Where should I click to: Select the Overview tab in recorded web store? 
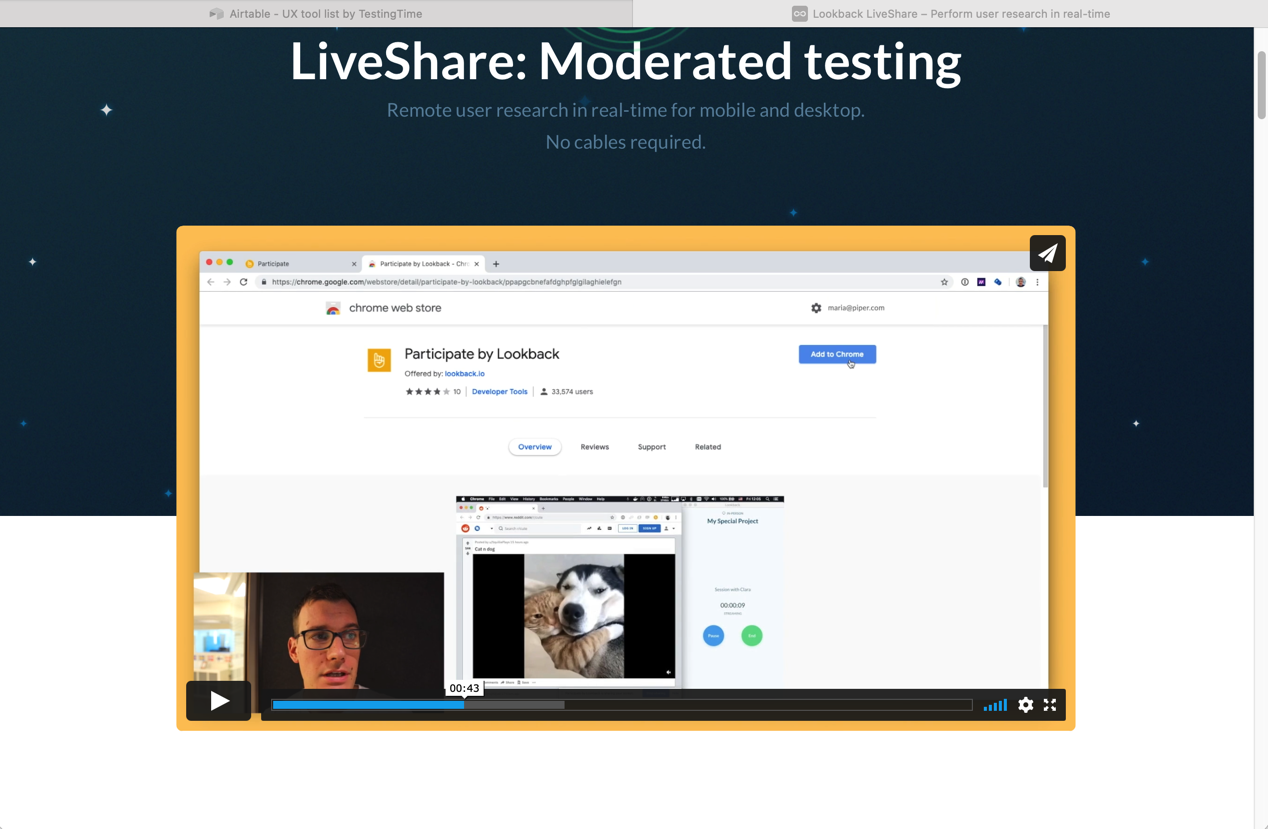pos(535,447)
